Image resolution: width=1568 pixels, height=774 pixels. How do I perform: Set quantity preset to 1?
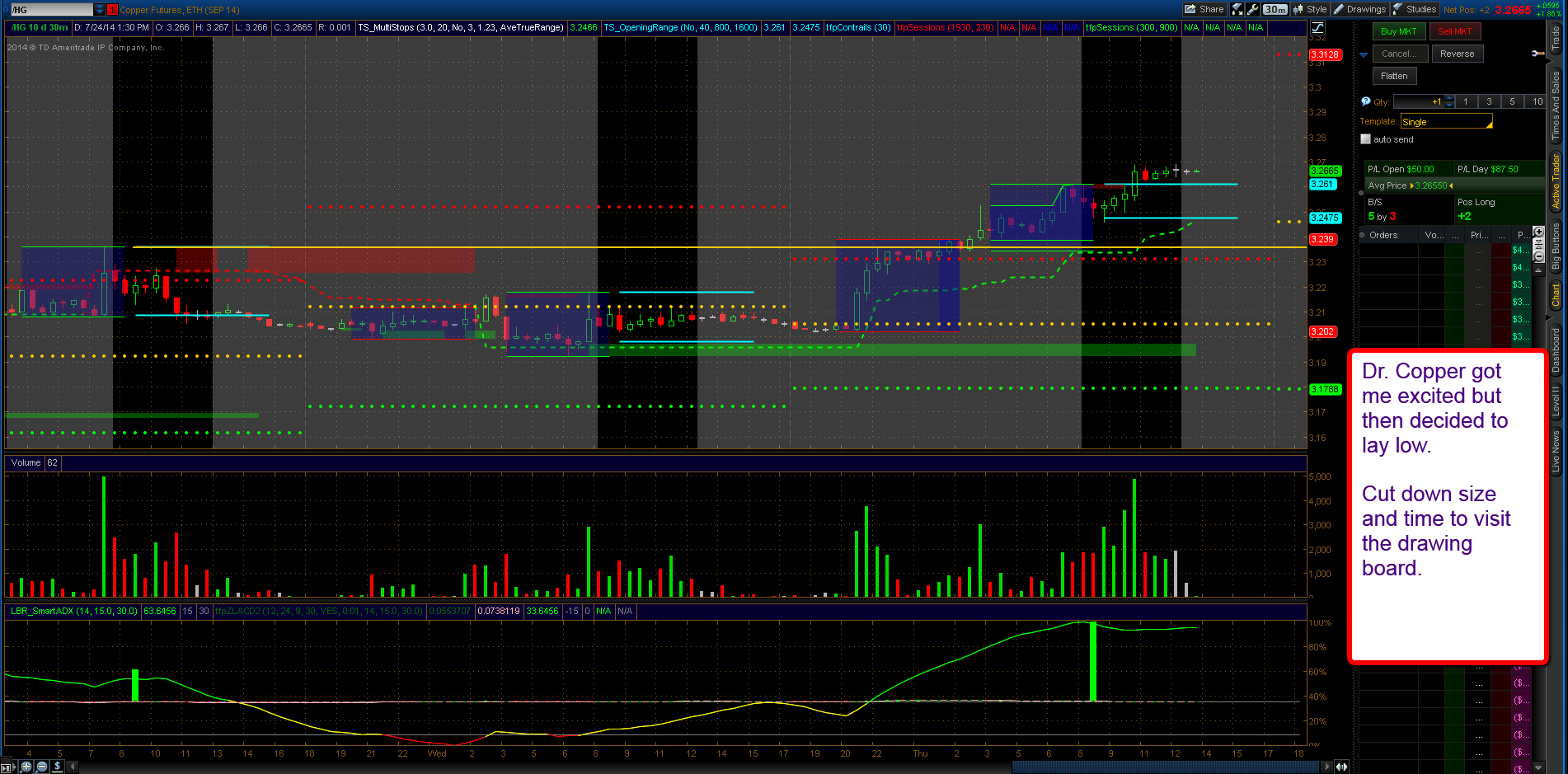[x=1466, y=101]
